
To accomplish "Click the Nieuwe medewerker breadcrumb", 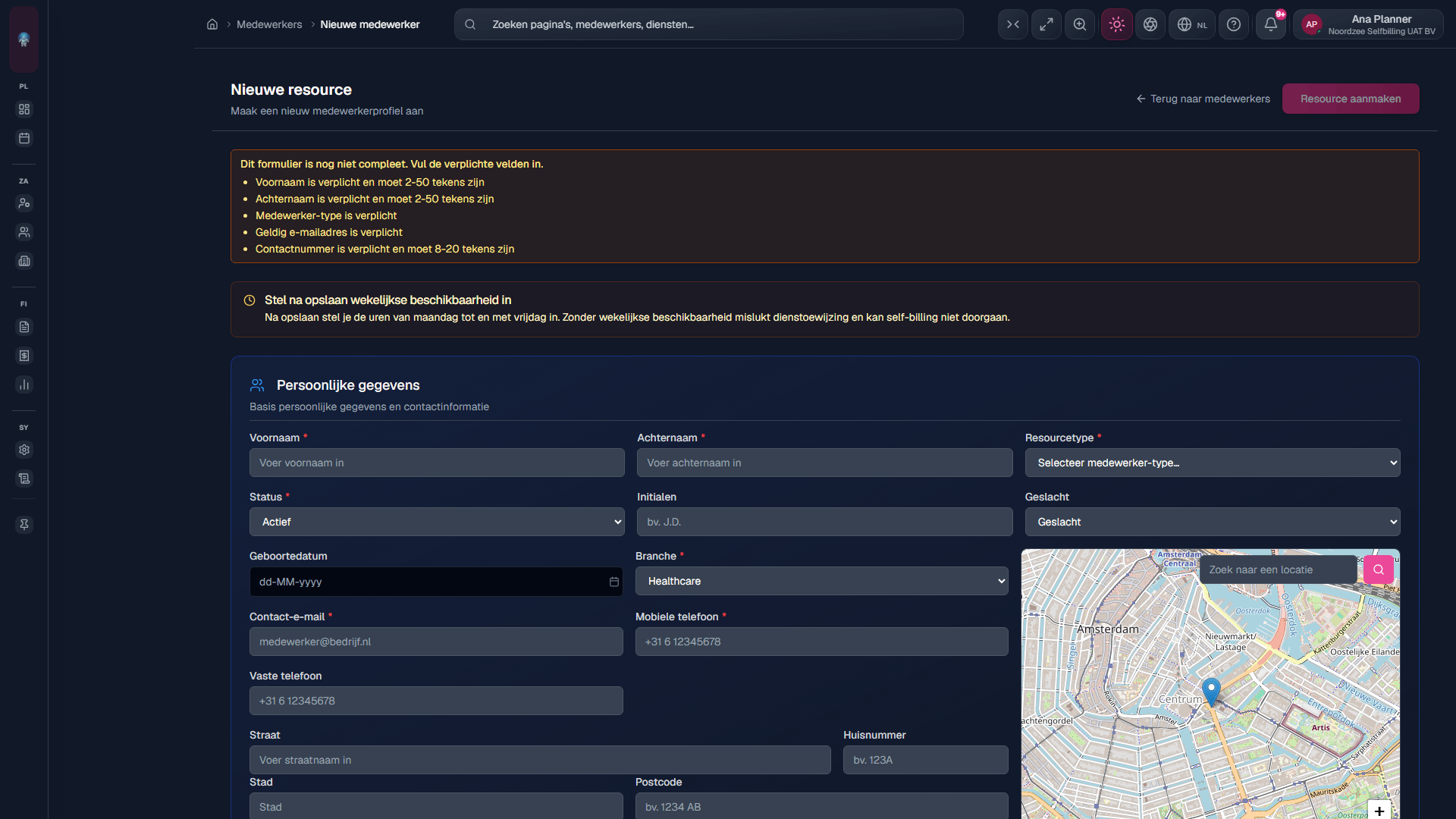I will click(x=370, y=24).
